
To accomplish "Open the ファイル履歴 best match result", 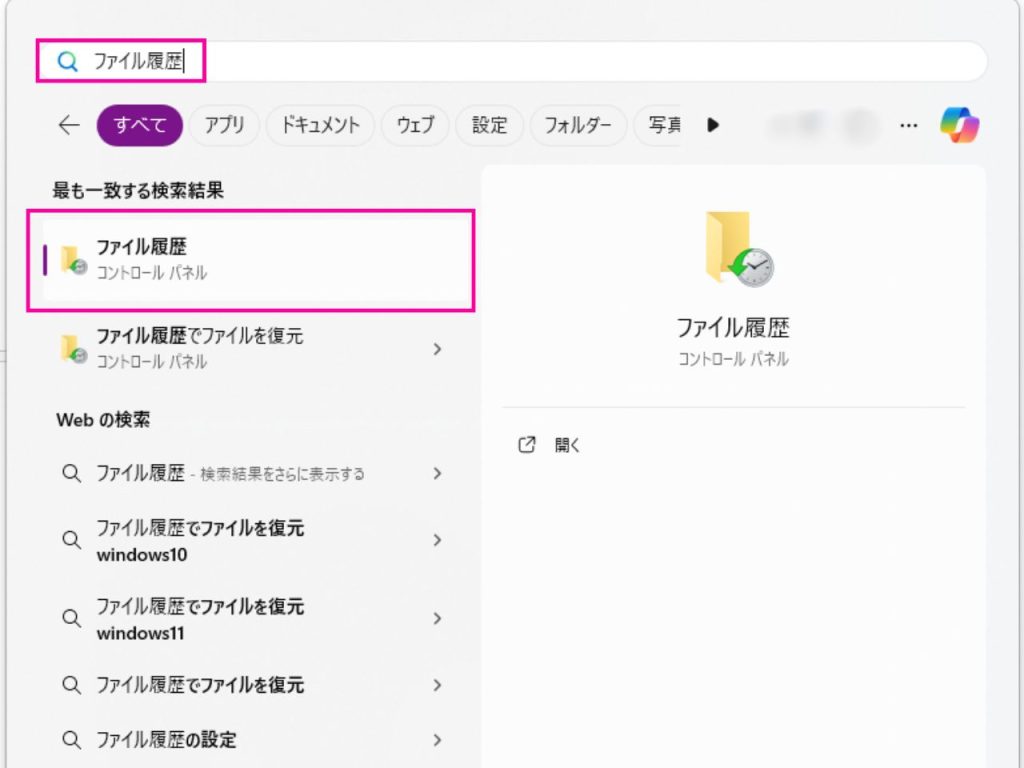I will tap(250, 260).
